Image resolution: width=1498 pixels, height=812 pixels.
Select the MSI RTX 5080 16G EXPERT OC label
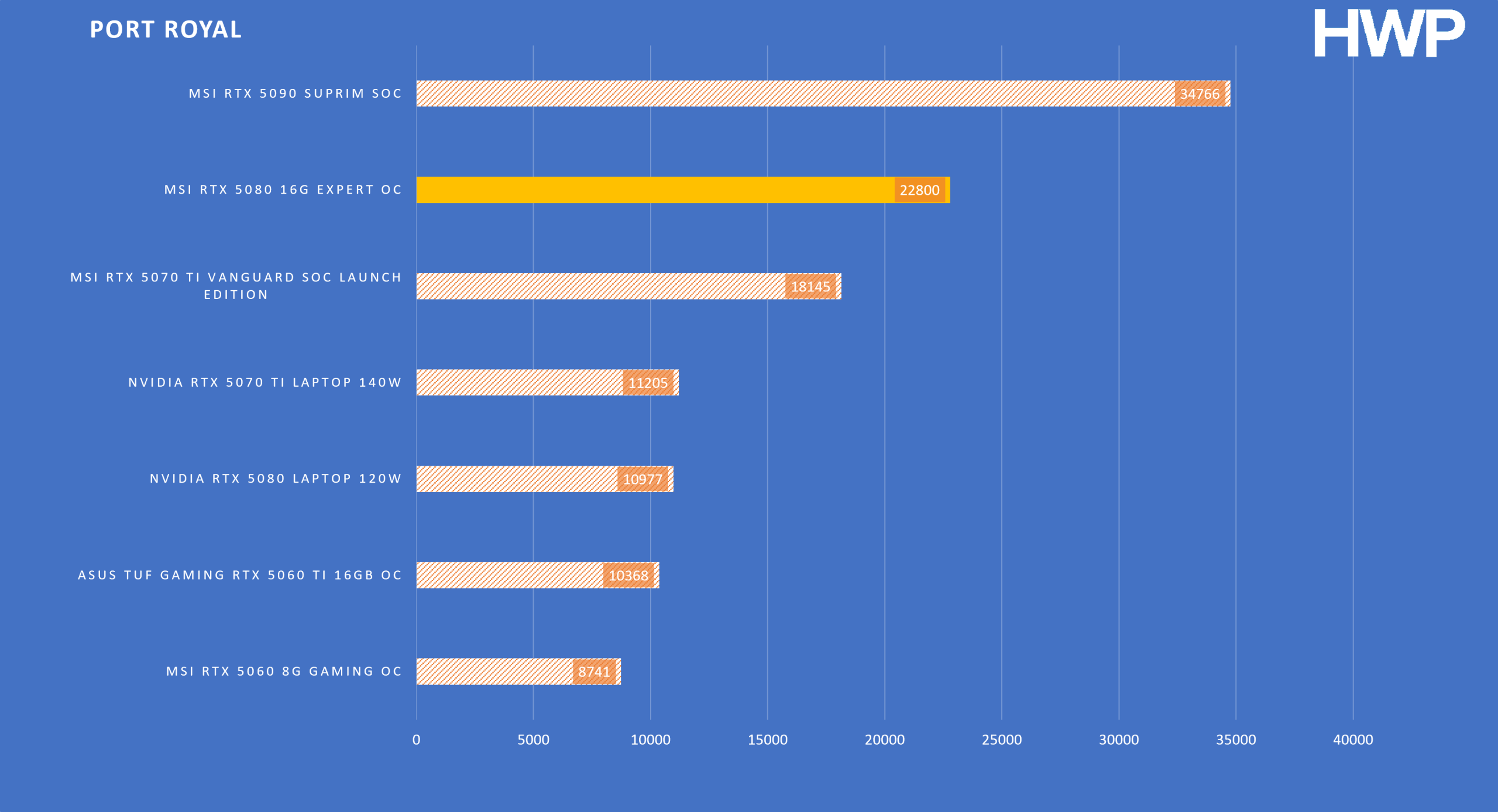pyautogui.click(x=283, y=190)
